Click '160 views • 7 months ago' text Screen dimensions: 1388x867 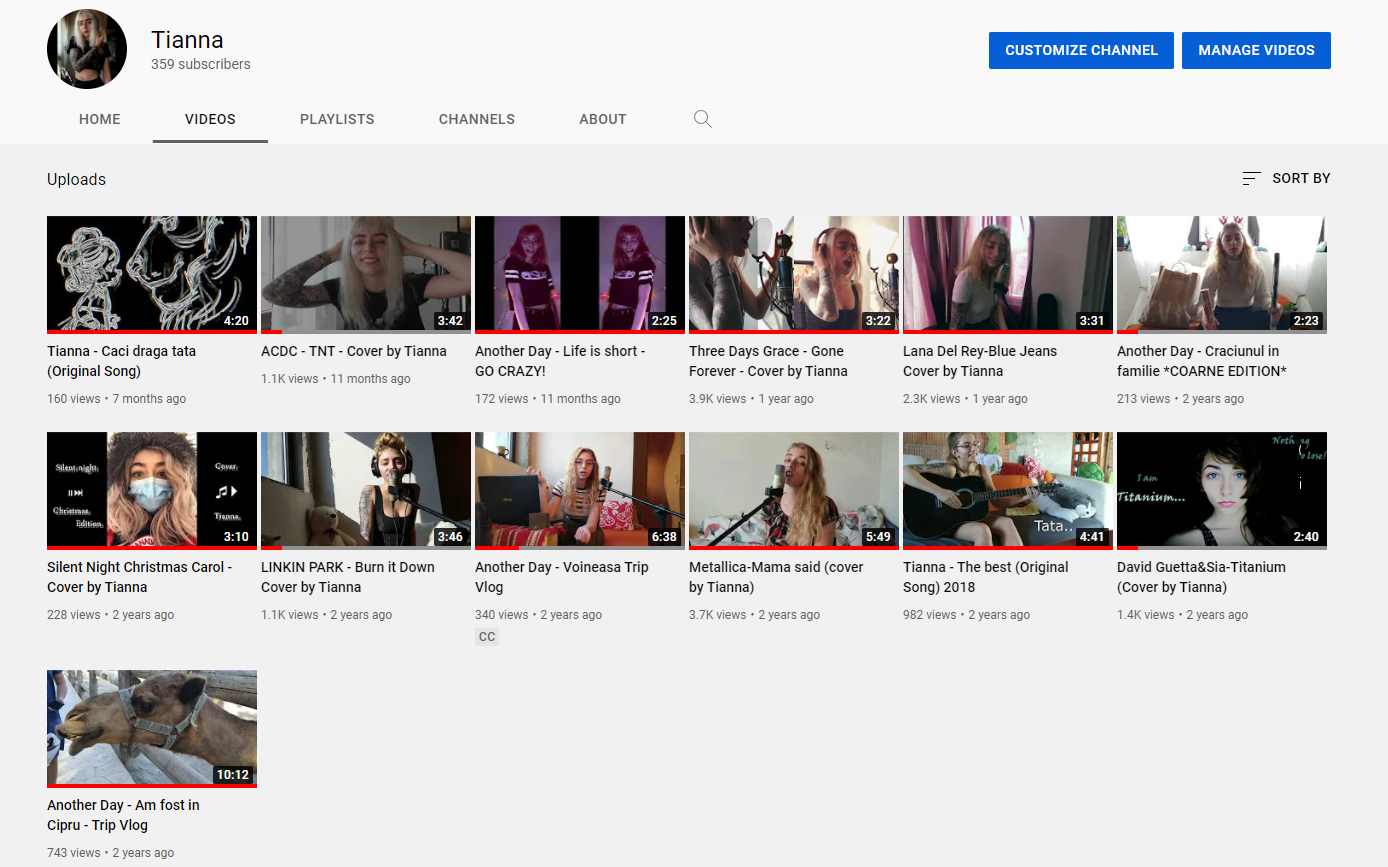(x=116, y=399)
